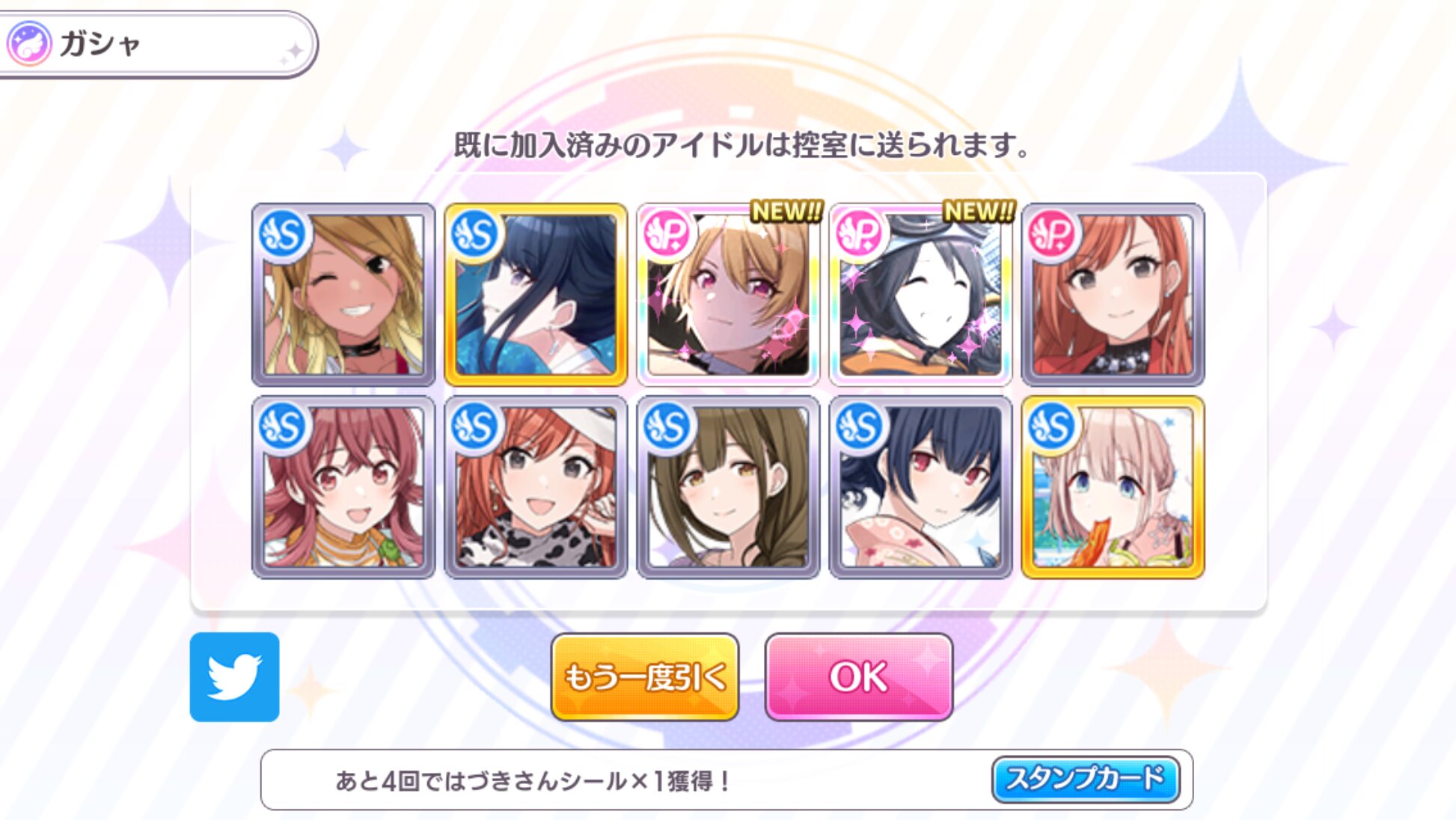This screenshot has width=1456, height=820.
Task: Select the orange-haired idol in red jacket
Action: (1113, 295)
